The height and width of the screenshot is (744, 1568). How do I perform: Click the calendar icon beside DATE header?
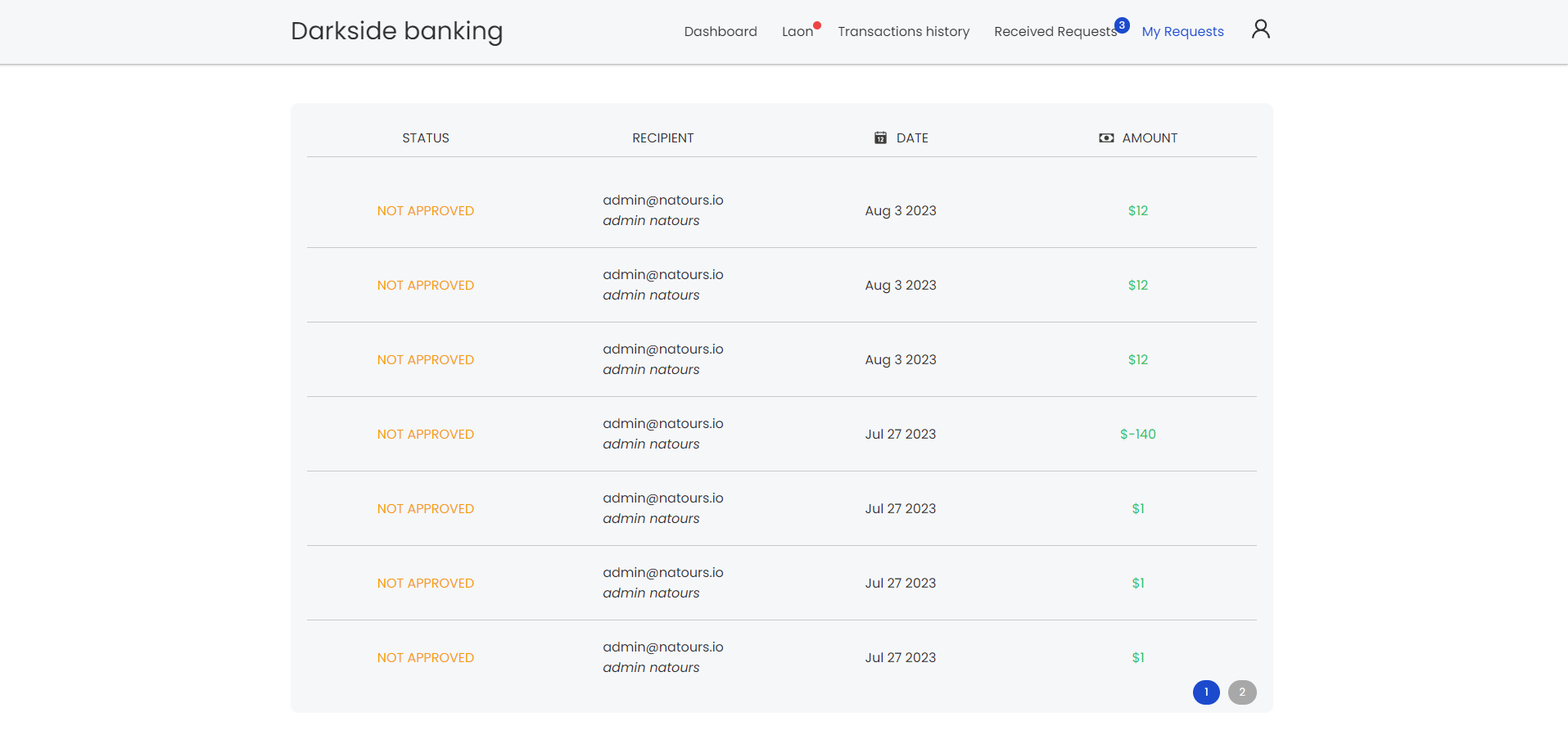point(879,138)
